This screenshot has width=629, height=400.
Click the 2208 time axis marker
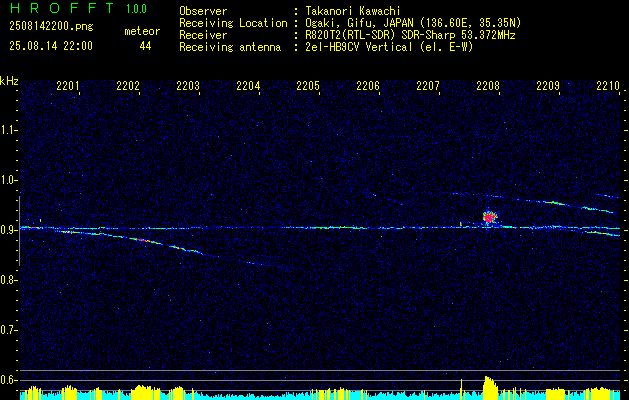pos(488,85)
